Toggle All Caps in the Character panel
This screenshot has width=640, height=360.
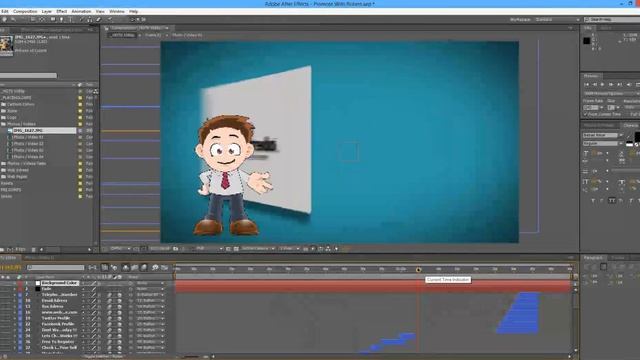click(611, 200)
